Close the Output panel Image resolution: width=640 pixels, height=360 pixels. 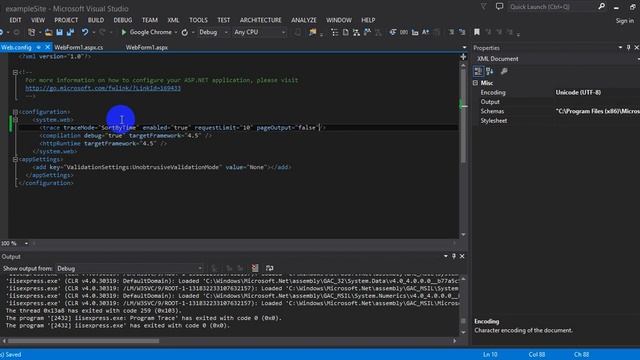462,256
